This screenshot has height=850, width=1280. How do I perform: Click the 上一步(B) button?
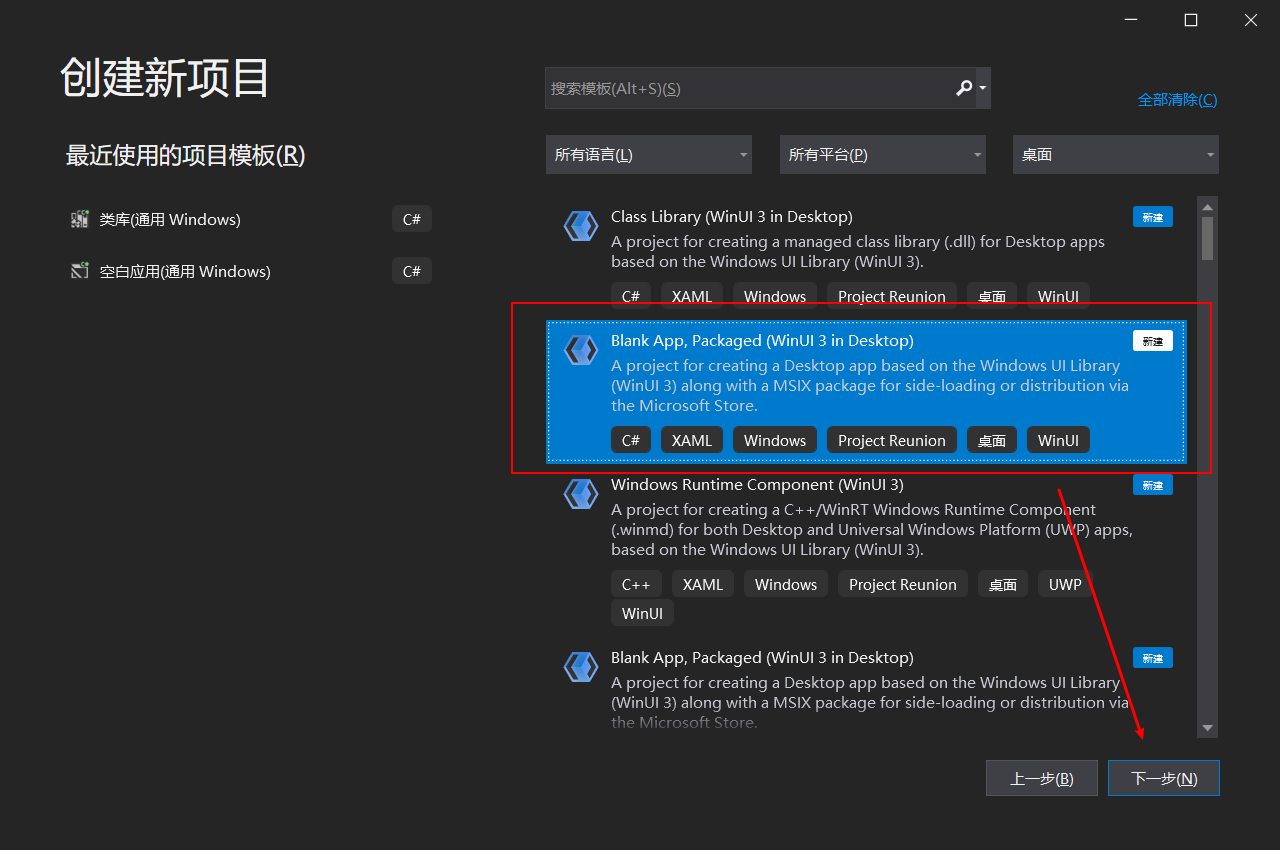click(x=1042, y=778)
